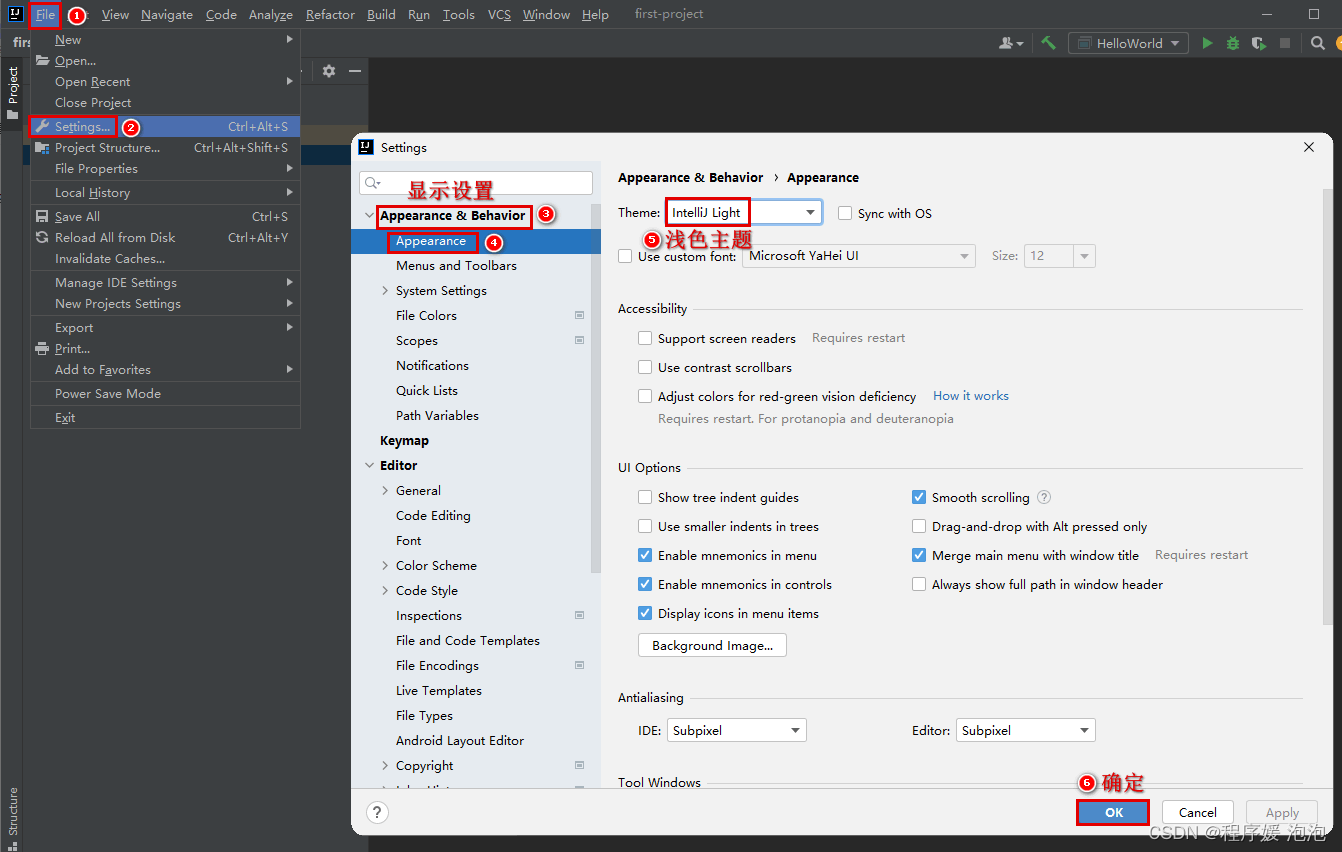The width and height of the screenshot is (1342, 852).
Task: Expand Code Style tree node
Action: [385, 590]
